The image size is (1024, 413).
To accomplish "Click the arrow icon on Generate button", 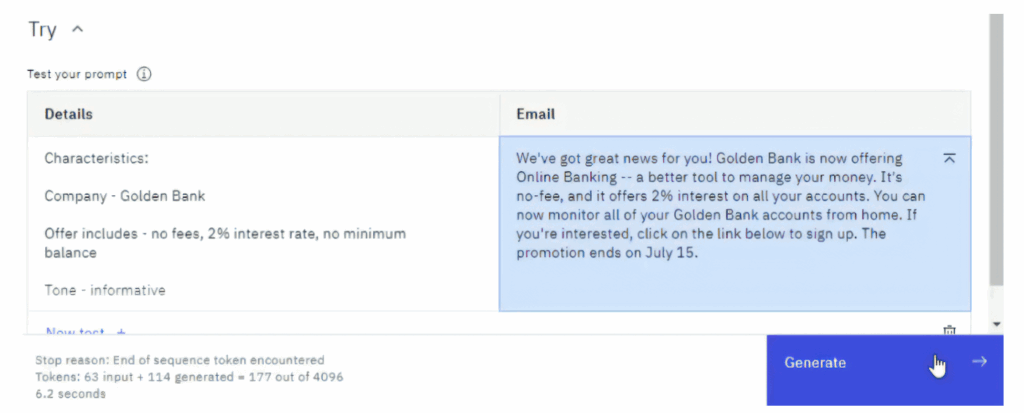I will [x=979, y=361].
